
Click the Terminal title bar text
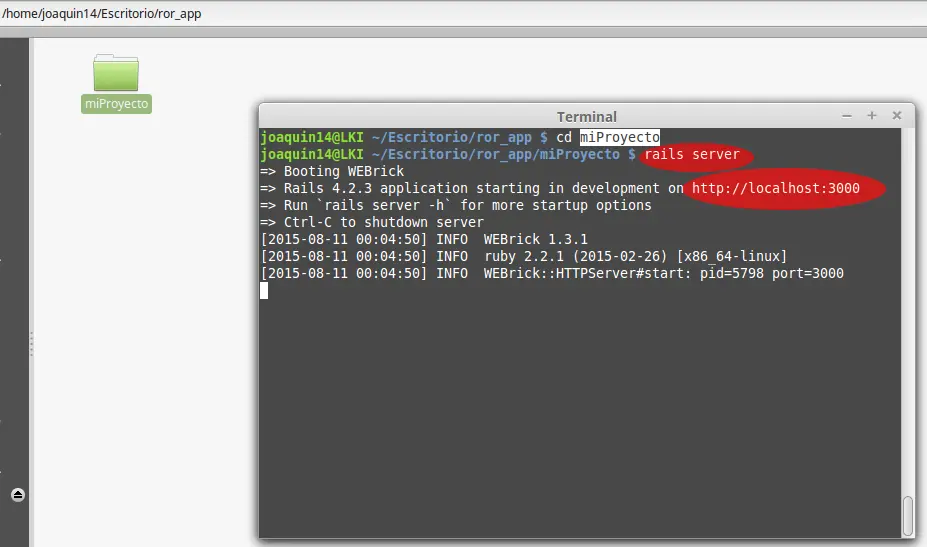click(586, 116)
